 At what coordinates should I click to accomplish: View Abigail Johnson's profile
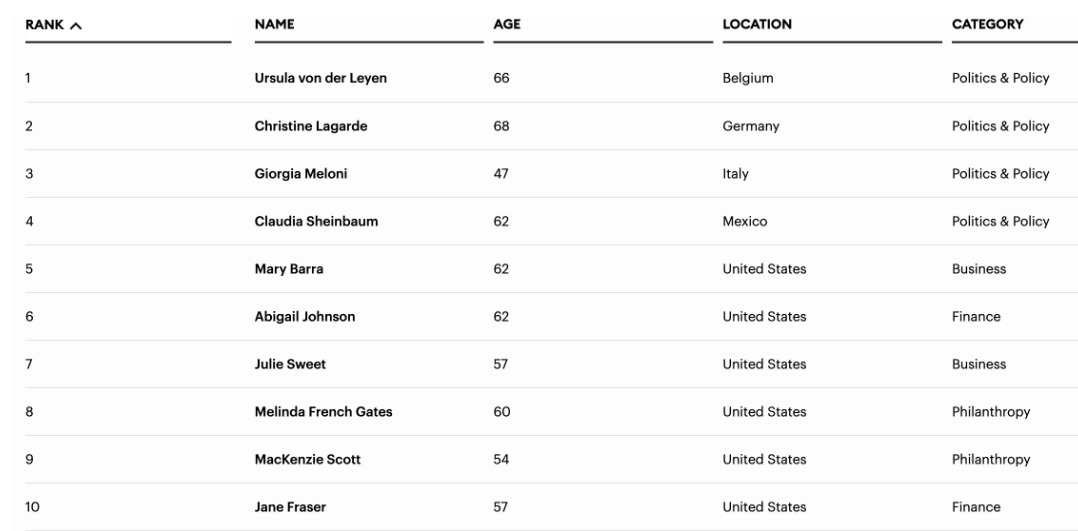point(305,317)
